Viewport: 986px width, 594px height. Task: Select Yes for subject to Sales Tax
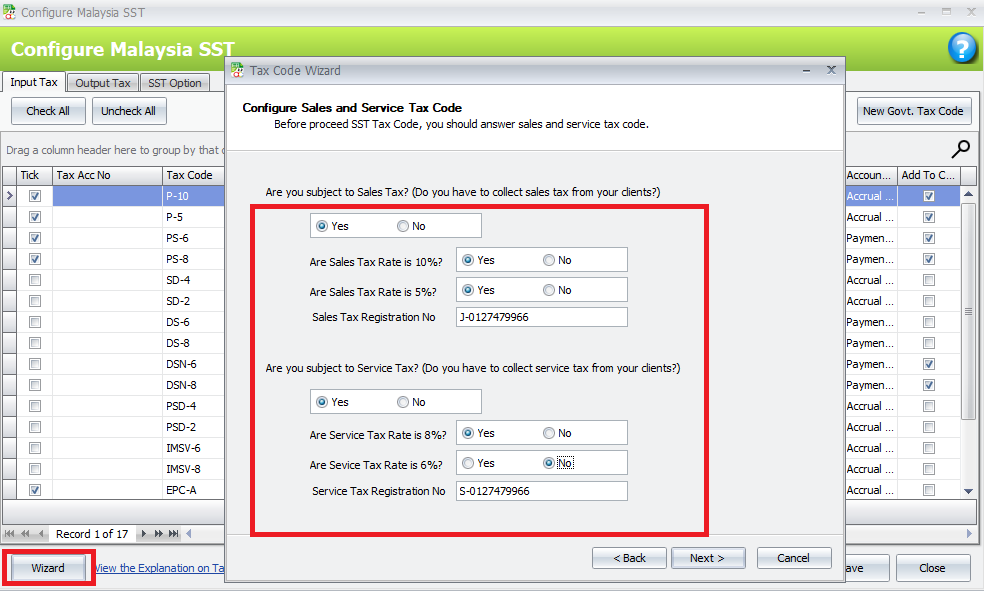point(322,226)
